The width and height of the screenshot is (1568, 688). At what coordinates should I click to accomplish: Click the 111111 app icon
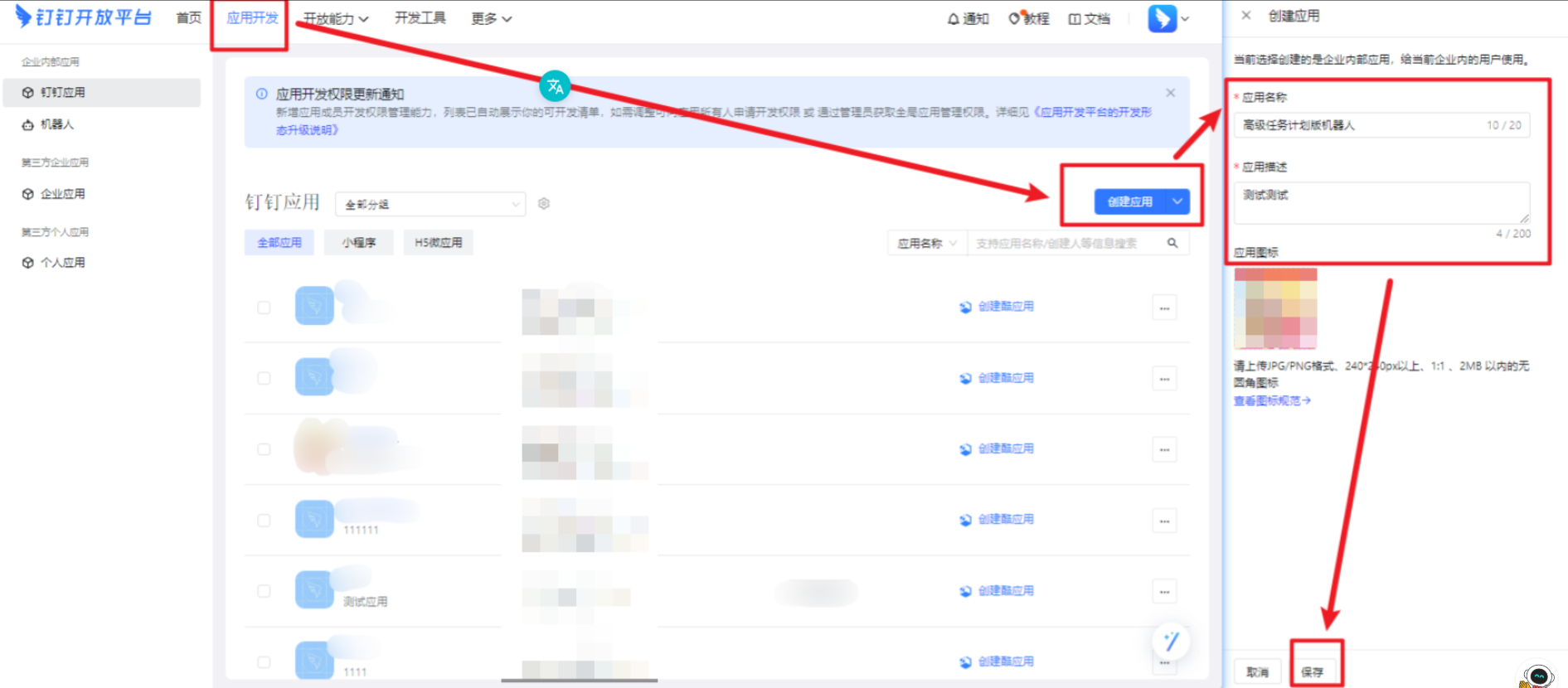(x=314, y=519)
